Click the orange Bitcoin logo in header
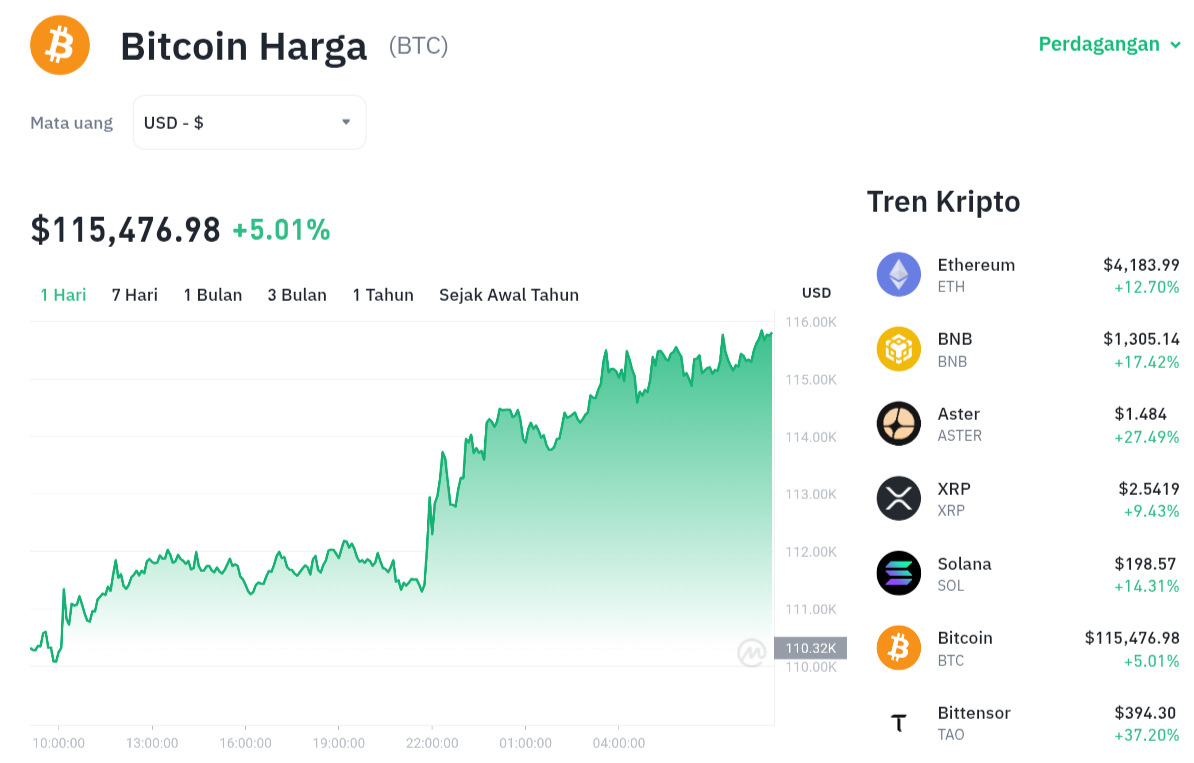The image size is (1194, 763). coord(60,45)
